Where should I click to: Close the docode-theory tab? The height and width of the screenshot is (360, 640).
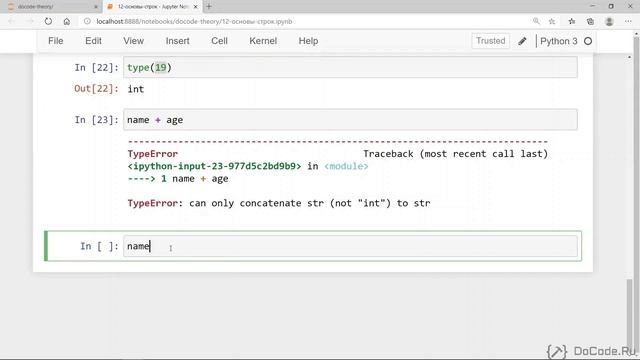(x=96, y=7)
